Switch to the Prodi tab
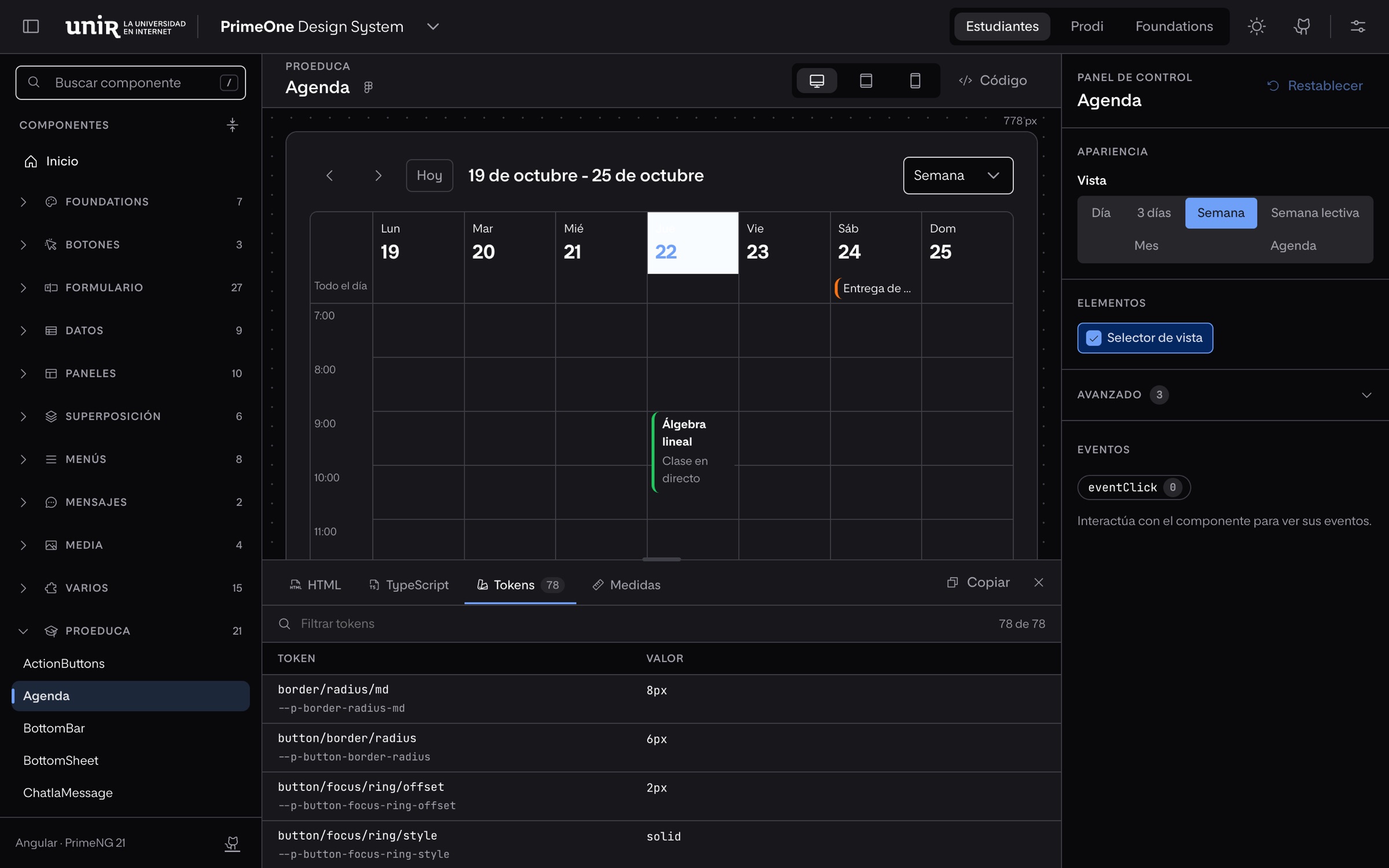 (x=1086, y=27)
